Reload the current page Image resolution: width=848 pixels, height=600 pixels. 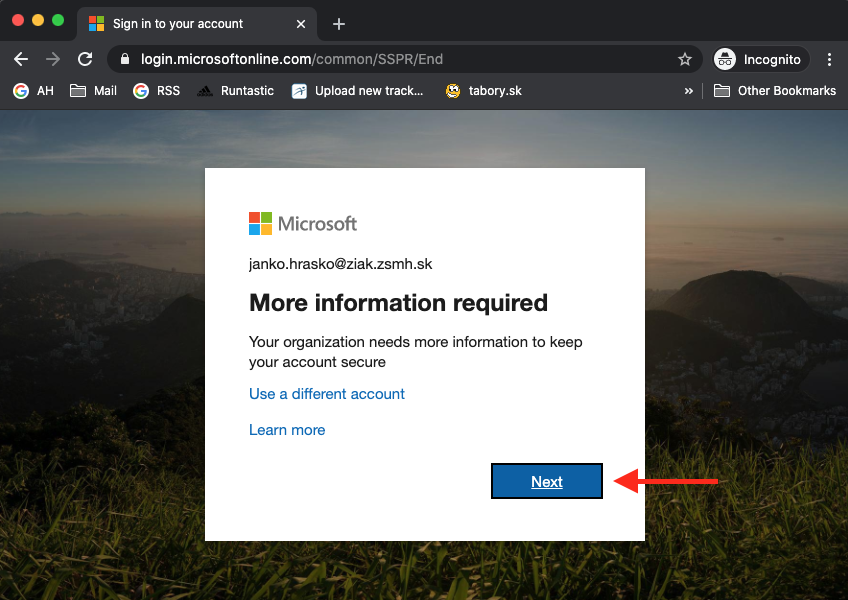pos(85,59)
